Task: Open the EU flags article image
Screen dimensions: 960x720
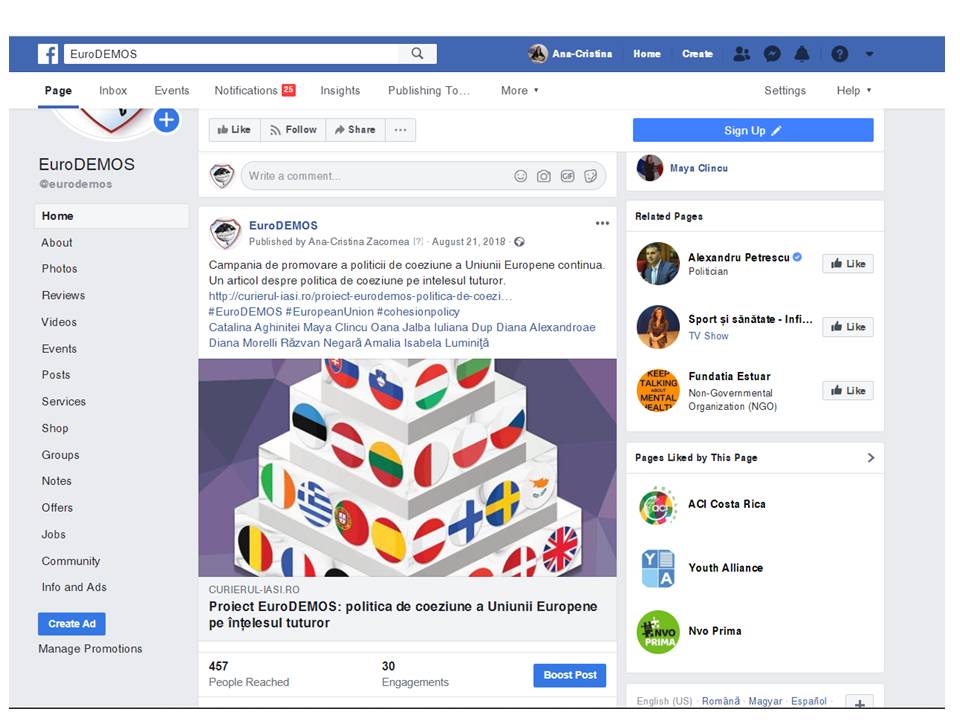Action: (407, 468)
